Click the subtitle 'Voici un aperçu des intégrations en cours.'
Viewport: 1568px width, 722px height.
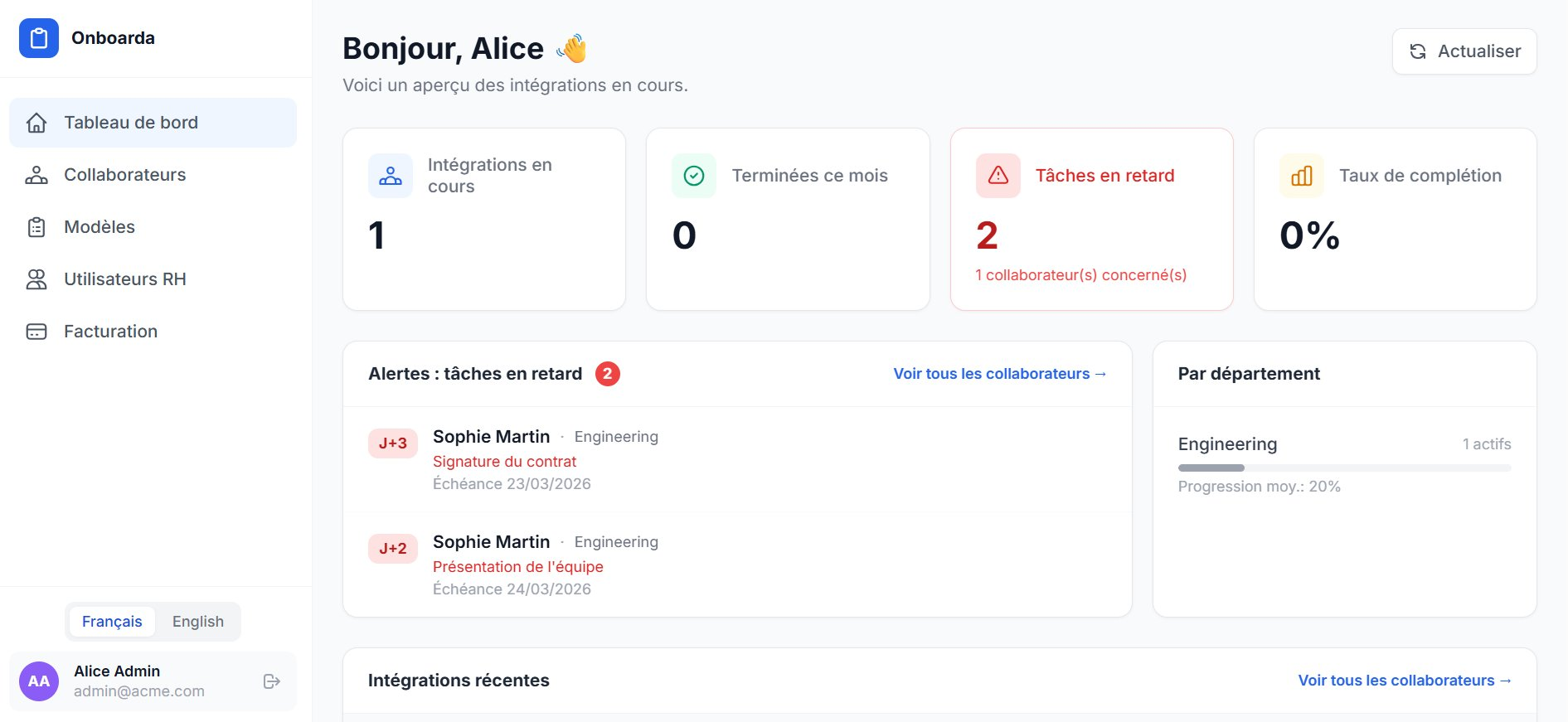tap(515, 85)
